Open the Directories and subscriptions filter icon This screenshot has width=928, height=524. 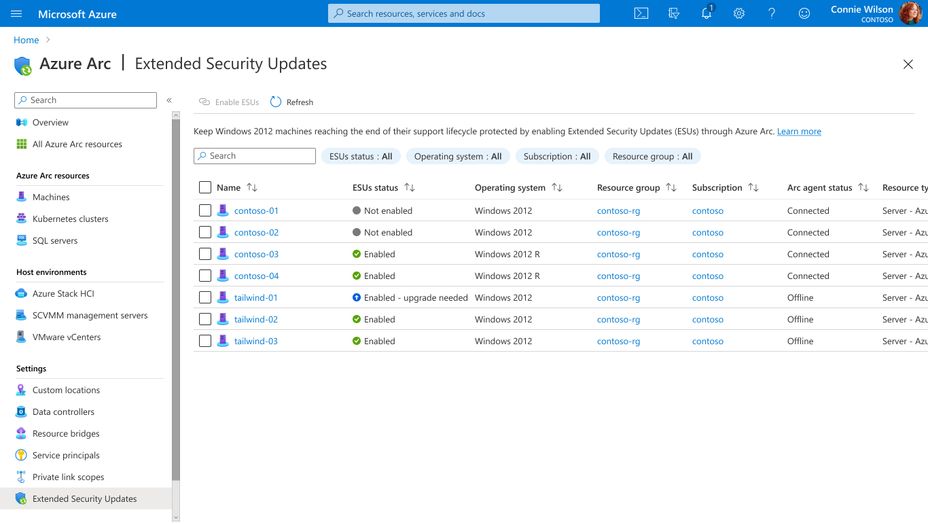click(x=674, y=13)
